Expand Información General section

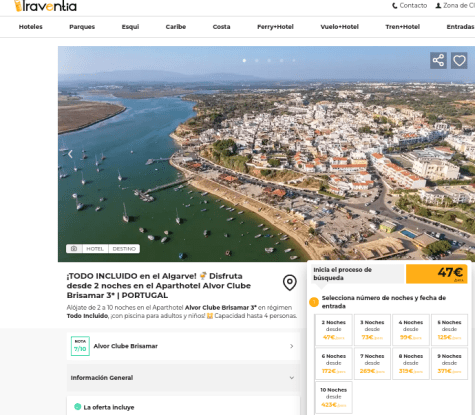pyautogui.click(x=183, y=378)
